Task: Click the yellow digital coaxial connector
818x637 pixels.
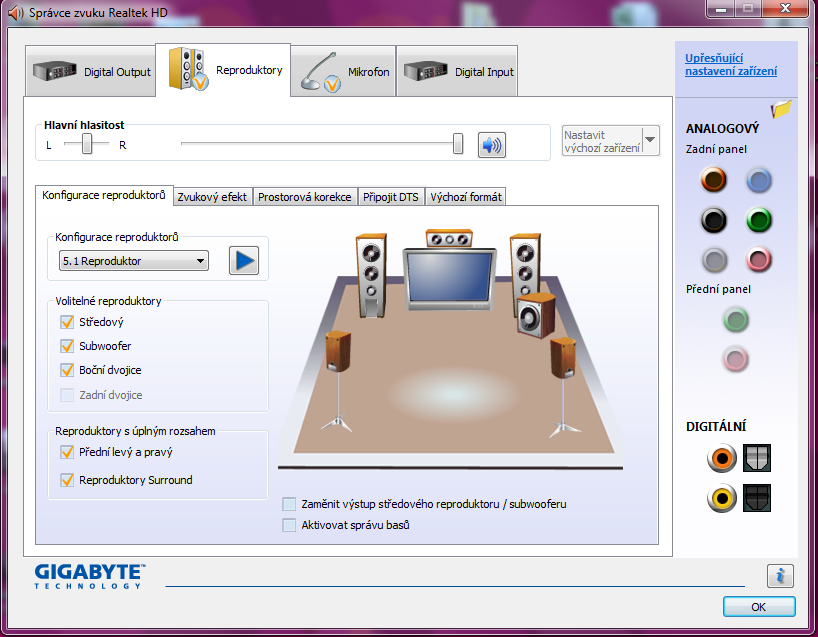Action: 722,498
